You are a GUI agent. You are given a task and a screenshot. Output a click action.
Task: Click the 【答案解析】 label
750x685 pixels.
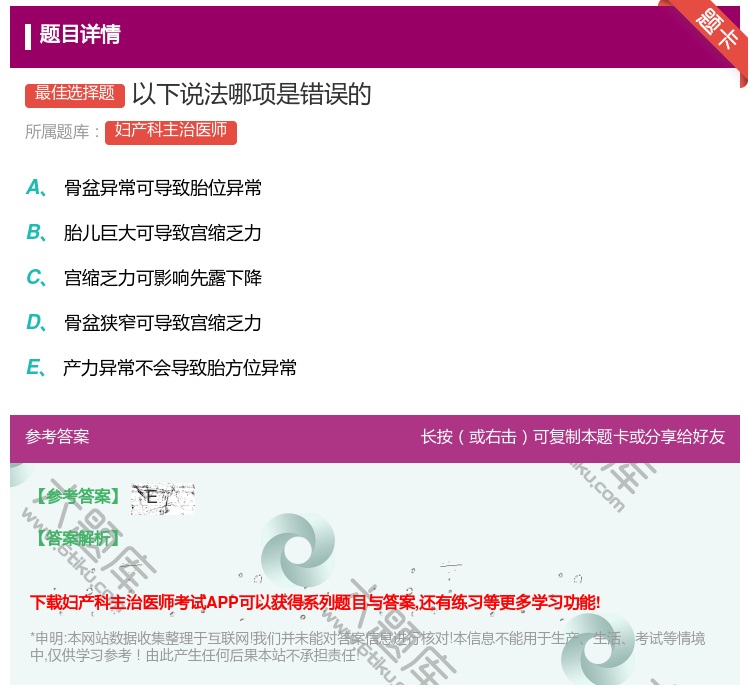[78, 538]
